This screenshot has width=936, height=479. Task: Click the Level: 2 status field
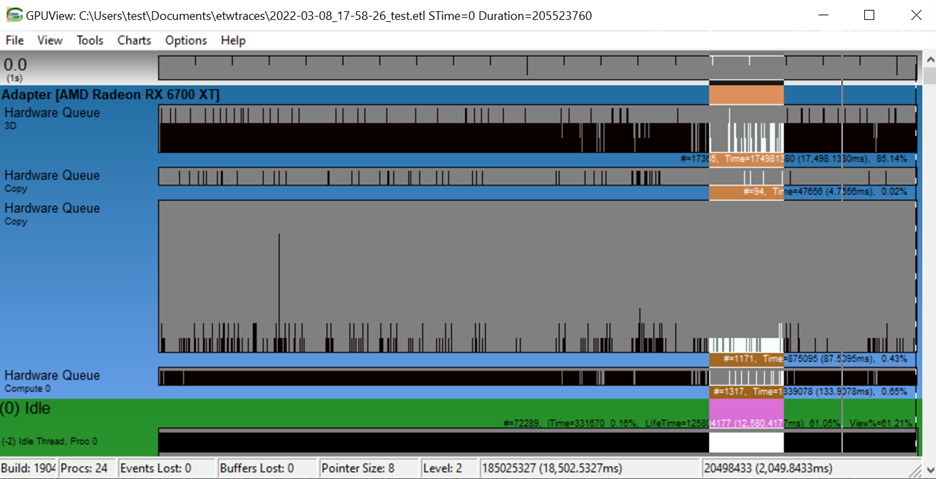pyautogui.click(x=447, y=468)
